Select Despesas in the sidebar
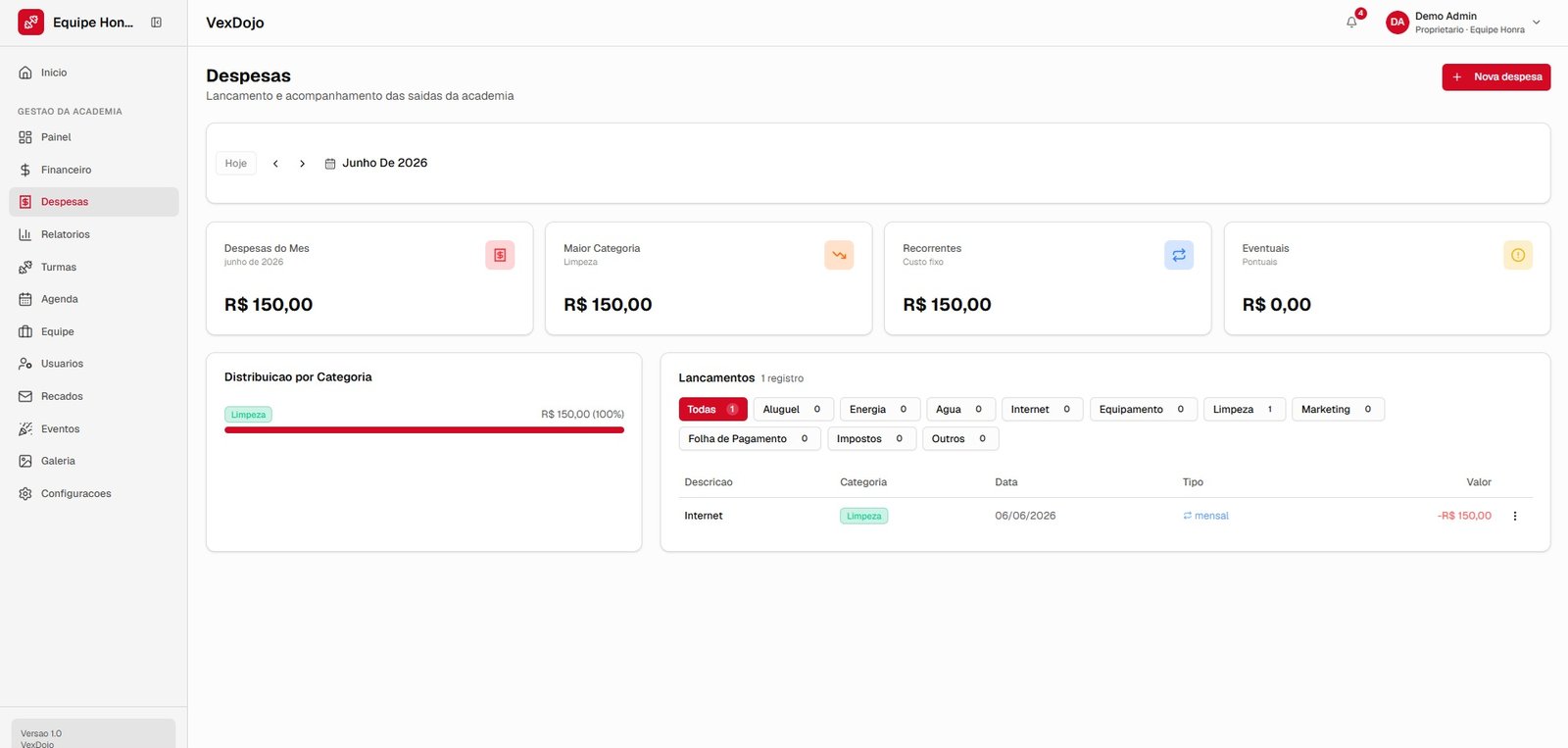The image size is (1568, 748). click(94, 202)
